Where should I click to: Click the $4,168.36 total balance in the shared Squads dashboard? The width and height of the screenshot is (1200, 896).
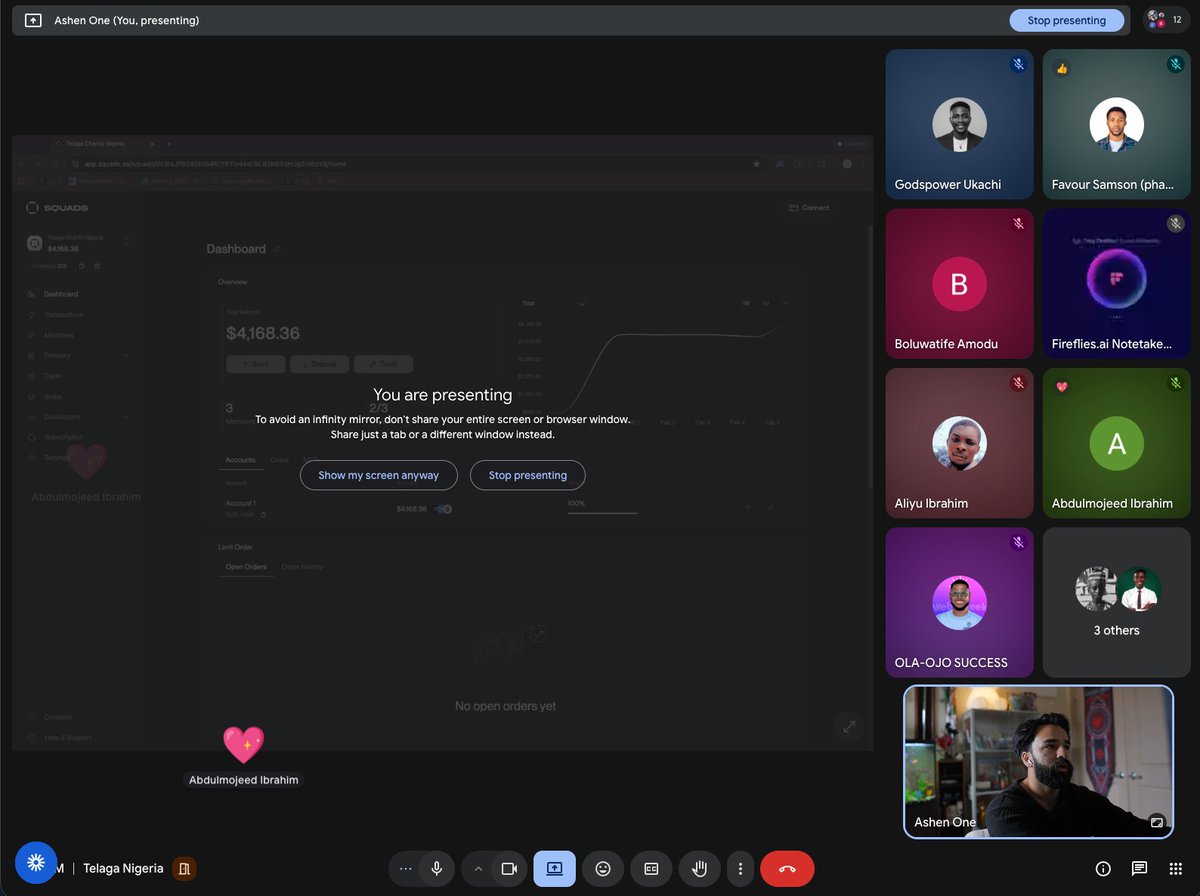tap(263, 333)
